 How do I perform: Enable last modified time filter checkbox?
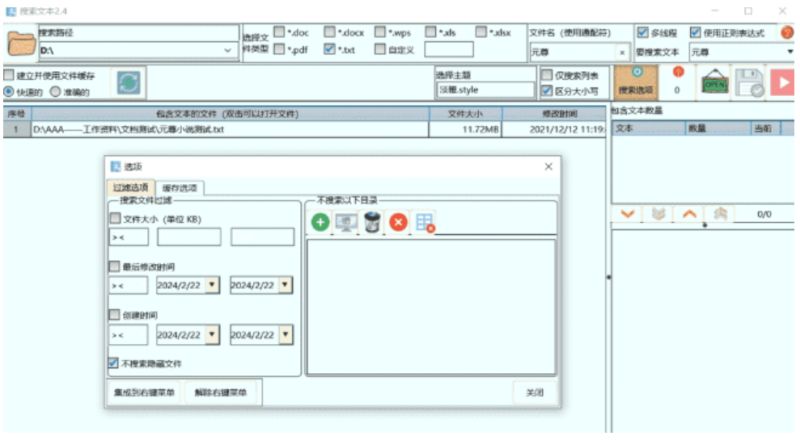(x=114, y=266)
